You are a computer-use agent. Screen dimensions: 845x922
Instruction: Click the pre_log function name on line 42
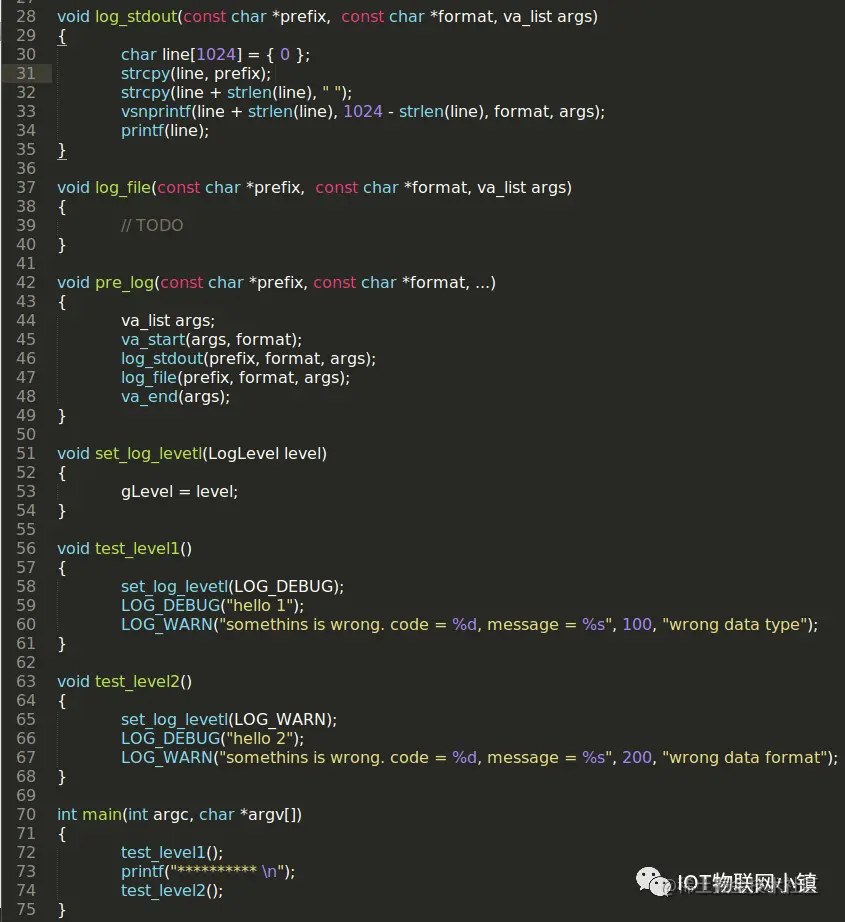click(125, 283)
